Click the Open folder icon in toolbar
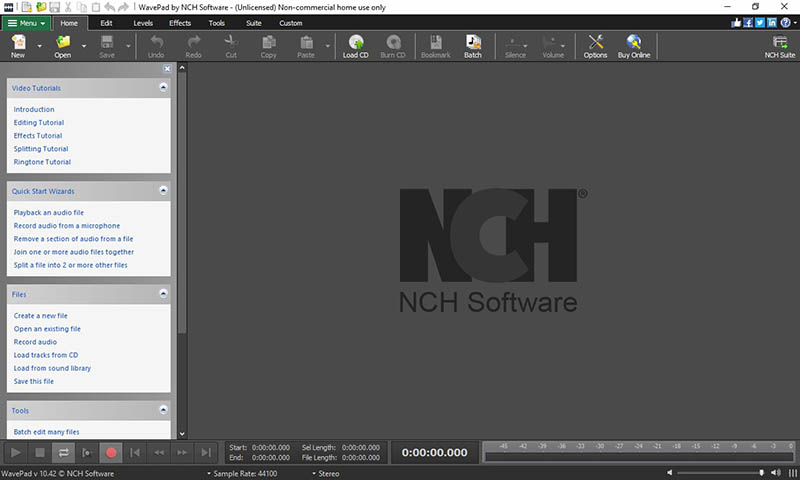 (x=63, y=45)
